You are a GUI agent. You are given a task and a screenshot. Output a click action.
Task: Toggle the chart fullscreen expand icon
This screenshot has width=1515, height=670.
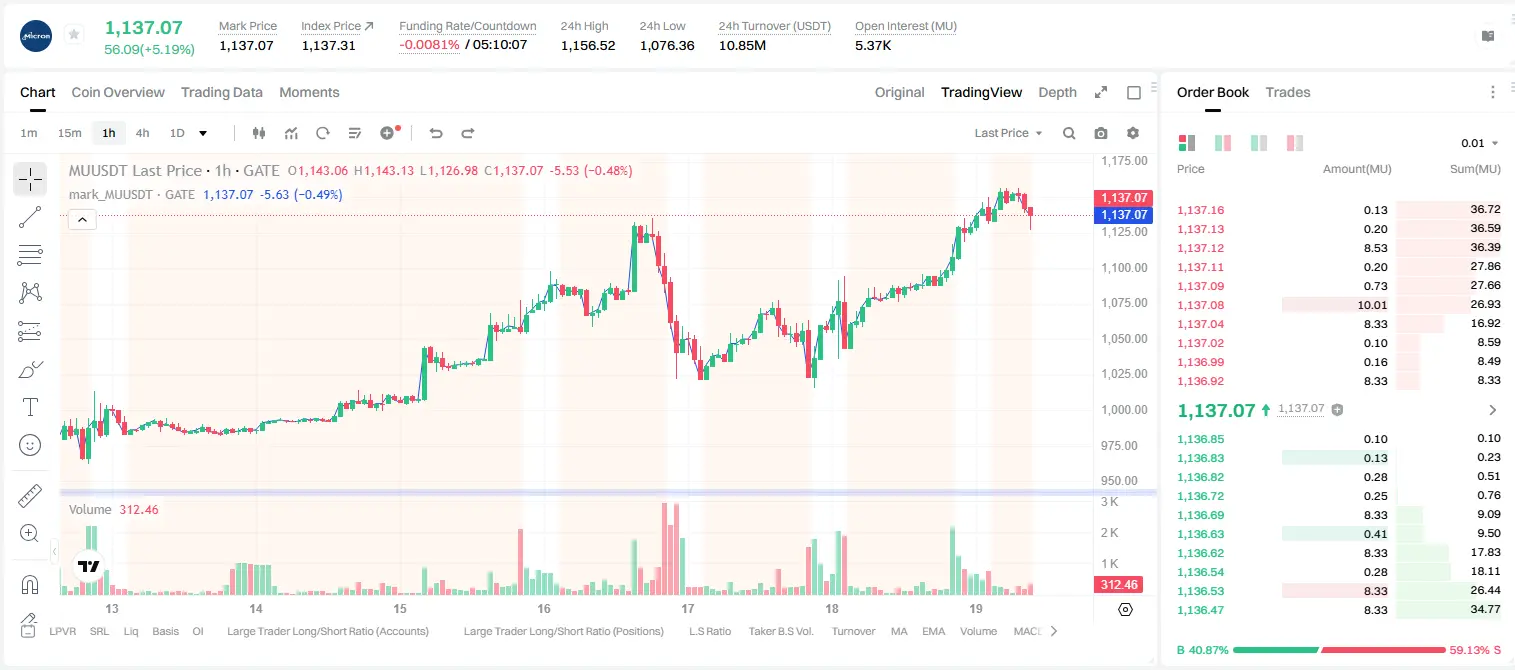tap(1101, 92)
